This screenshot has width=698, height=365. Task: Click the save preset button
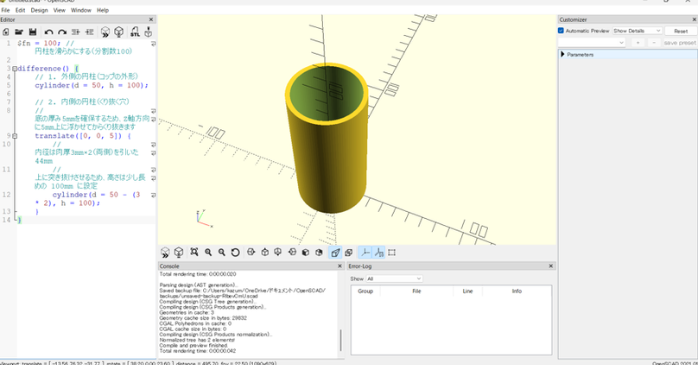(x=679, y=43)
